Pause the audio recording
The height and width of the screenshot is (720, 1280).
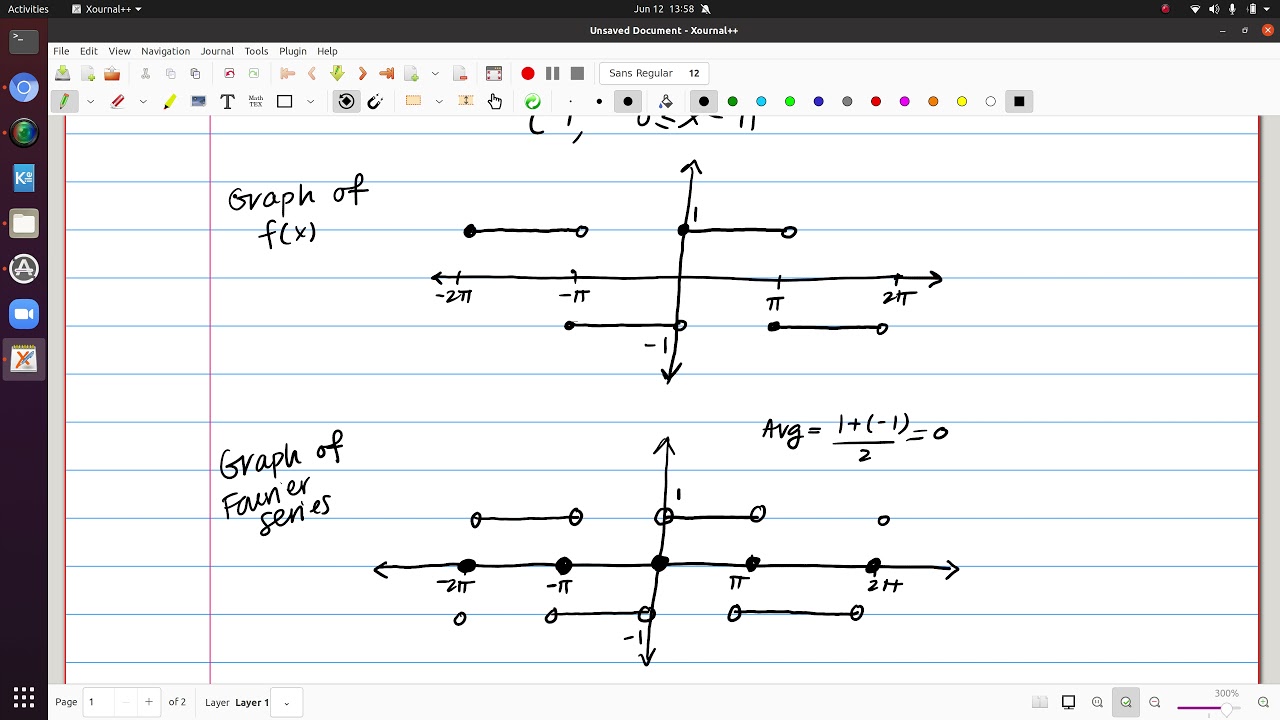coord(552,73)
